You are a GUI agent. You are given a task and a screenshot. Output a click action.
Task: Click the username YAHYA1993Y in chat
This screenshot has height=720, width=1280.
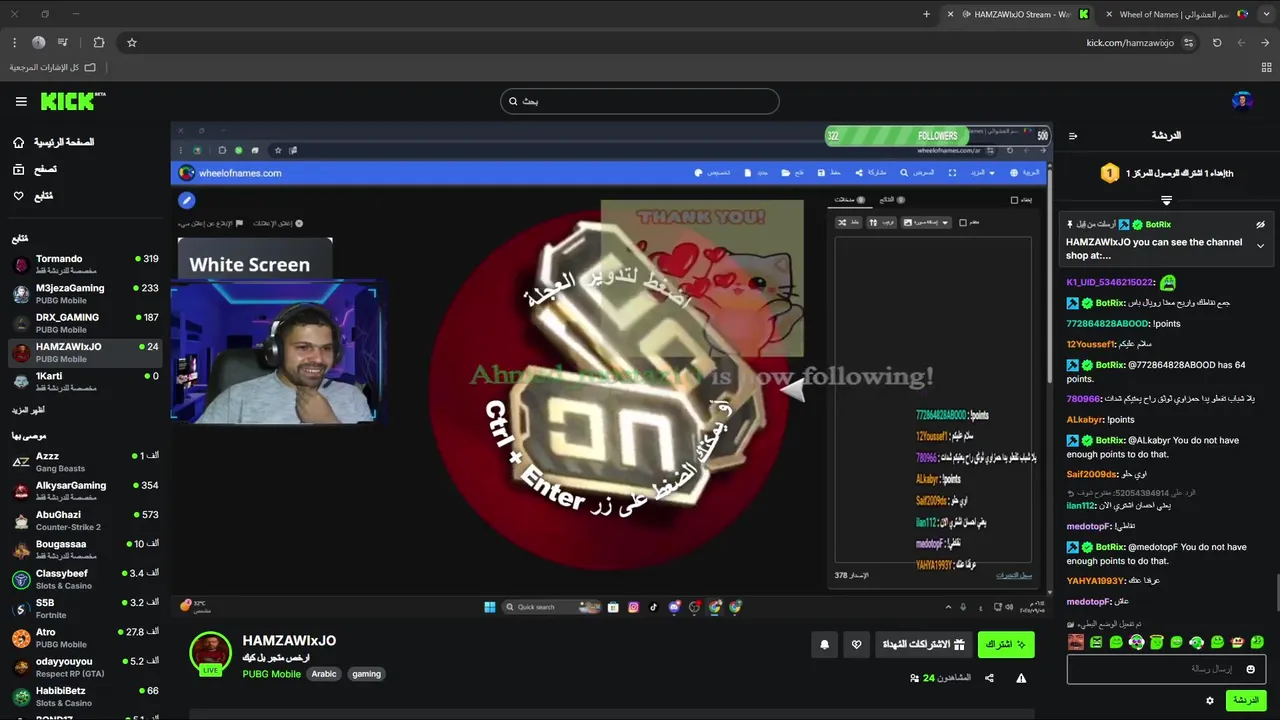click(1096, 581)
